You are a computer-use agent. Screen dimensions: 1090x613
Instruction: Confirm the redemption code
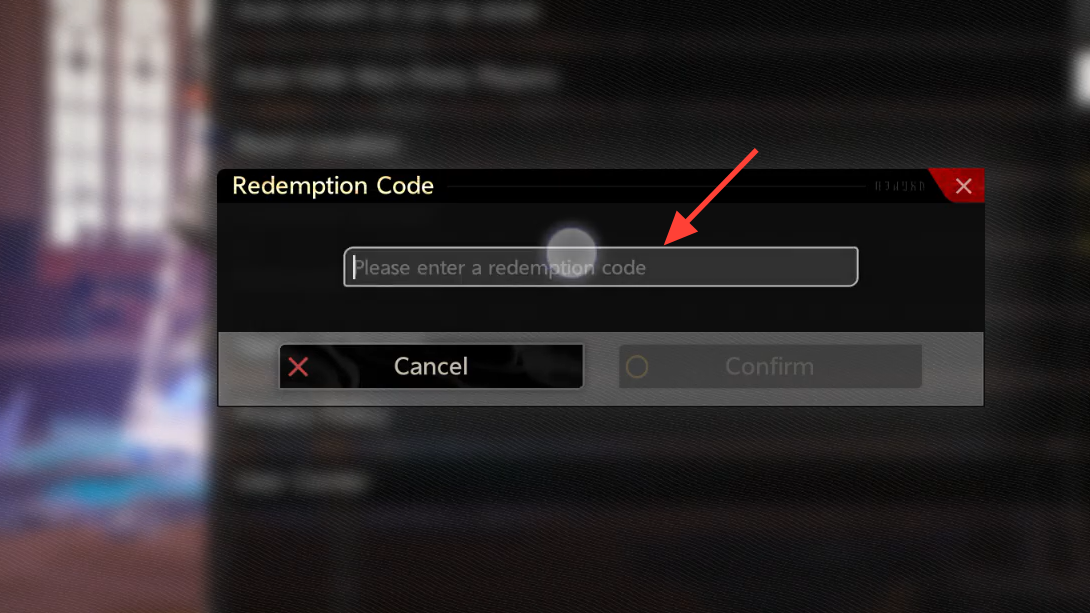tap(770, 366)
